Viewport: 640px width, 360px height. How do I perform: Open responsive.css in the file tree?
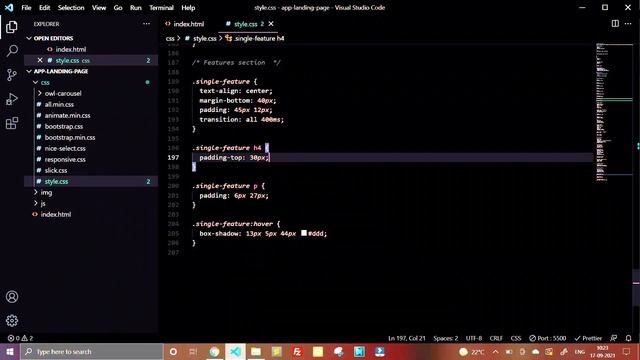(65, 160)
